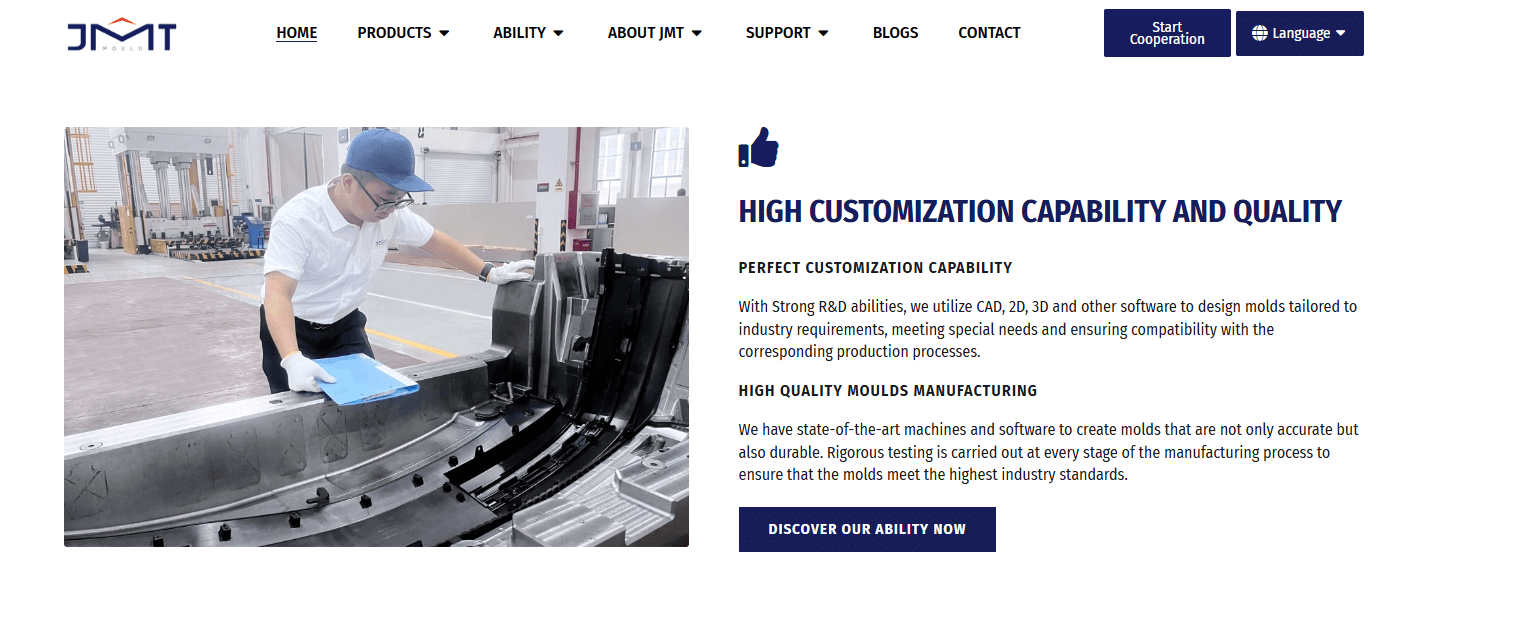Click the Discover Our Ability Now button
The height and width of the screenshot is (620, 1532).
tap(867, 529)
